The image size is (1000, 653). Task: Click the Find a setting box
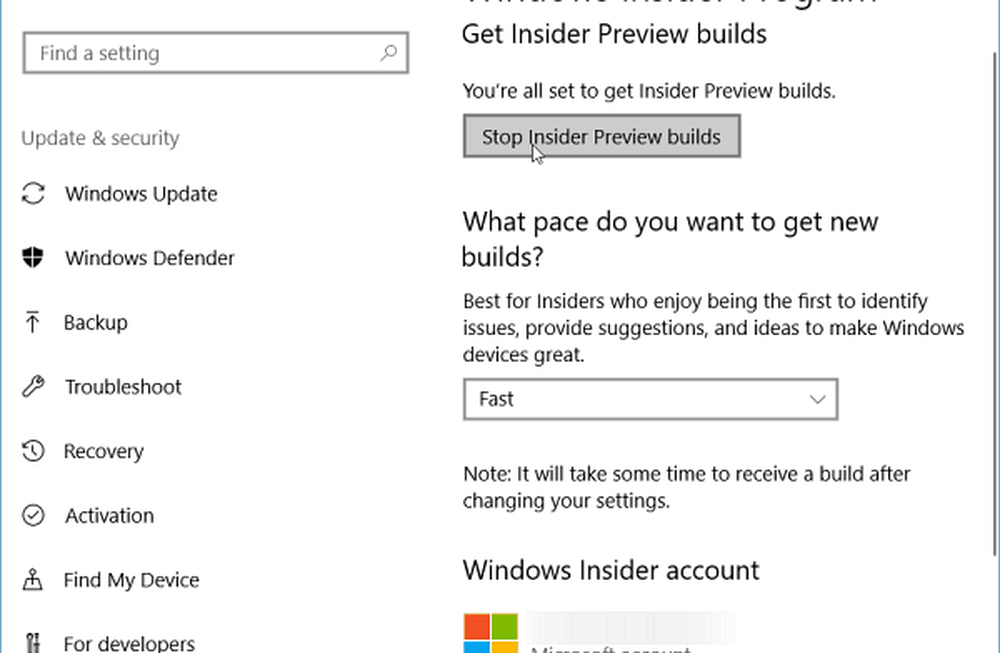[200, 54]
